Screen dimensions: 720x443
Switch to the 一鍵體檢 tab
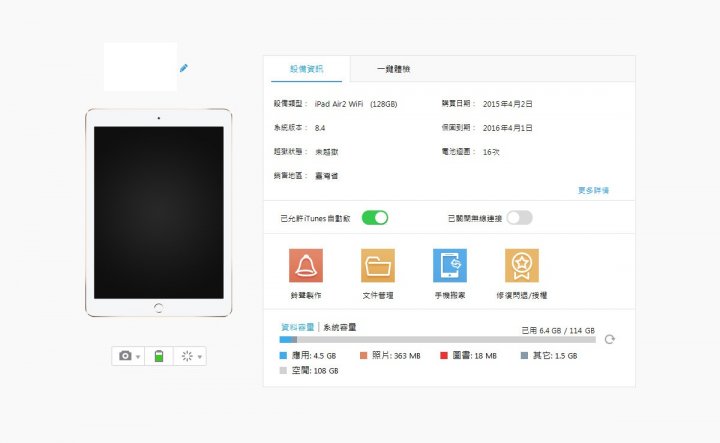[394, 69]
